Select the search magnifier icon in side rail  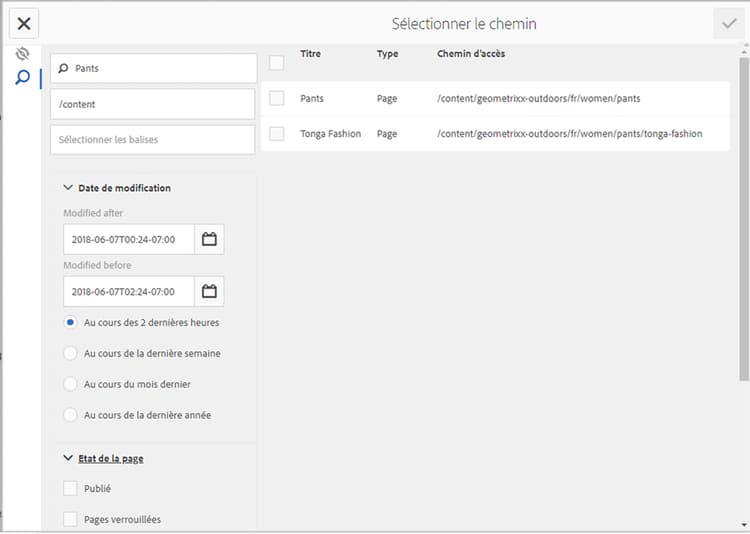[x=23, y=78]
